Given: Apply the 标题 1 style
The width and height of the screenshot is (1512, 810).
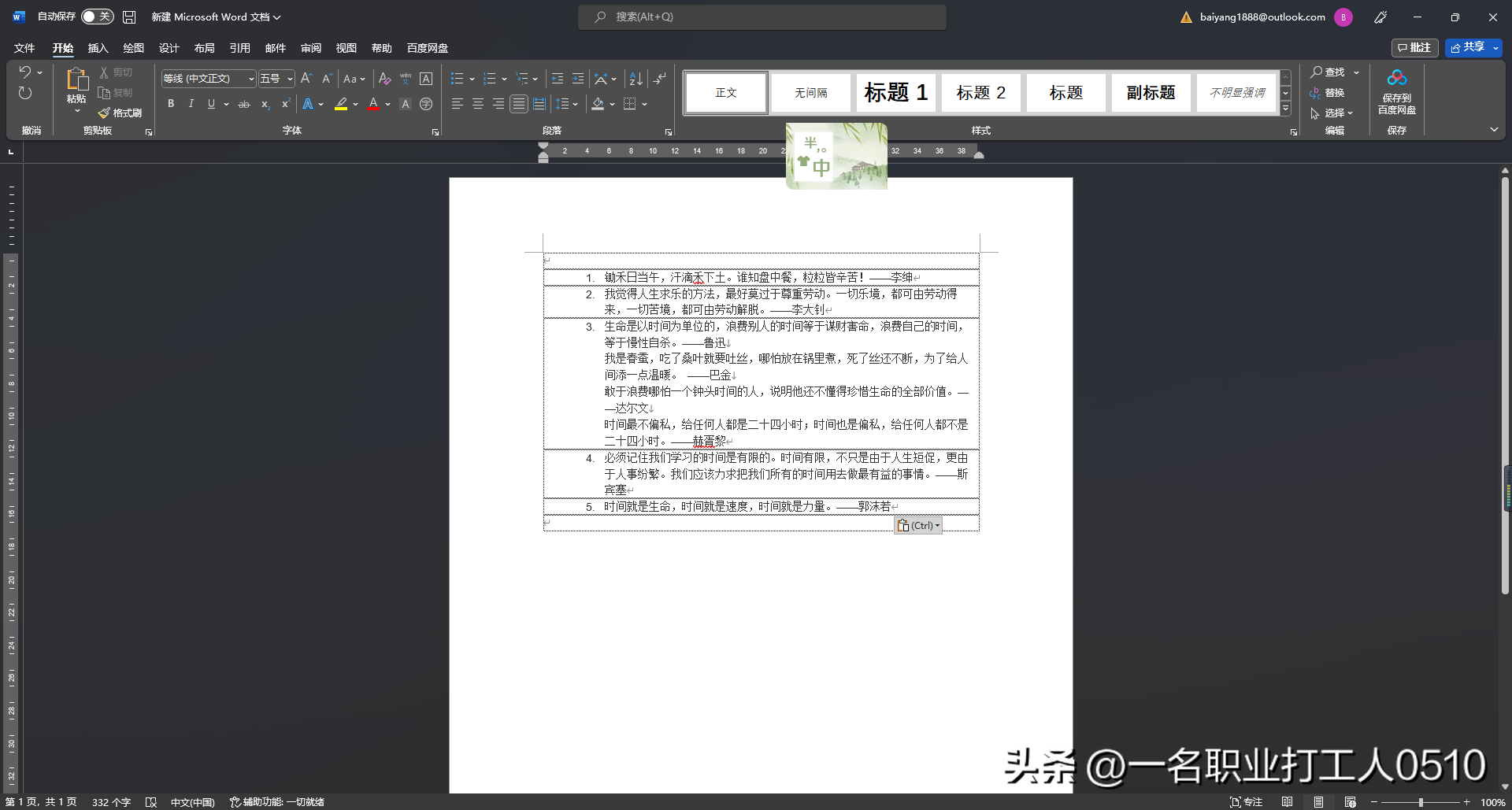Looking at the screenshot, I should coord(896,93).
